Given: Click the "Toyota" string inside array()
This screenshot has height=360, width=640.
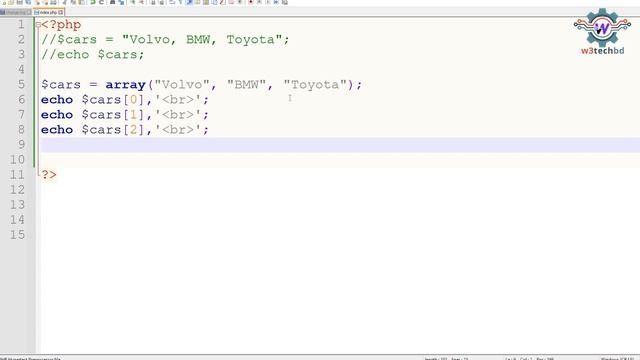Looking at the screenshot, I should (315, 85).
